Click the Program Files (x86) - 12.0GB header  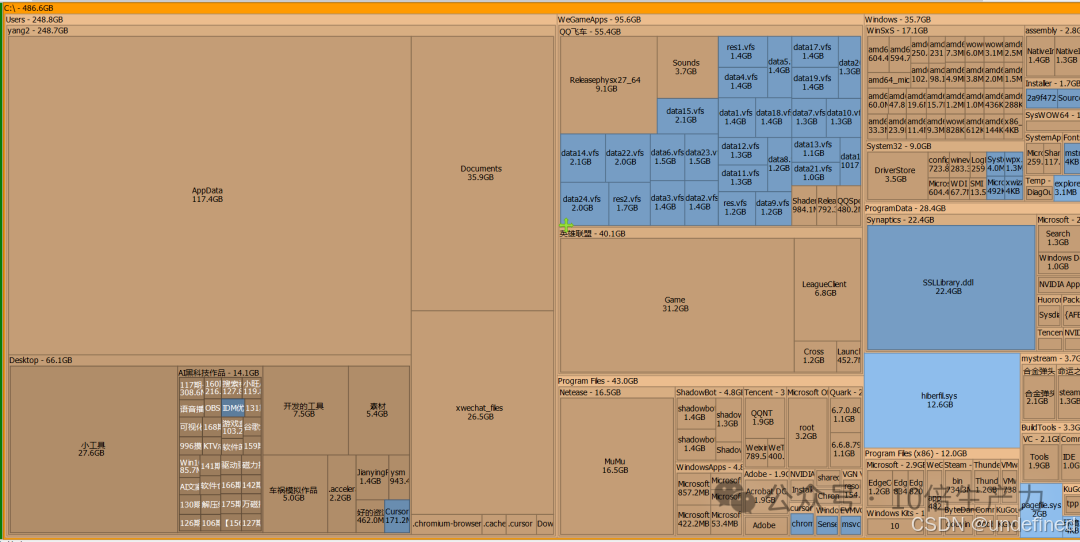pyautogui.click(x=941, y=454)
